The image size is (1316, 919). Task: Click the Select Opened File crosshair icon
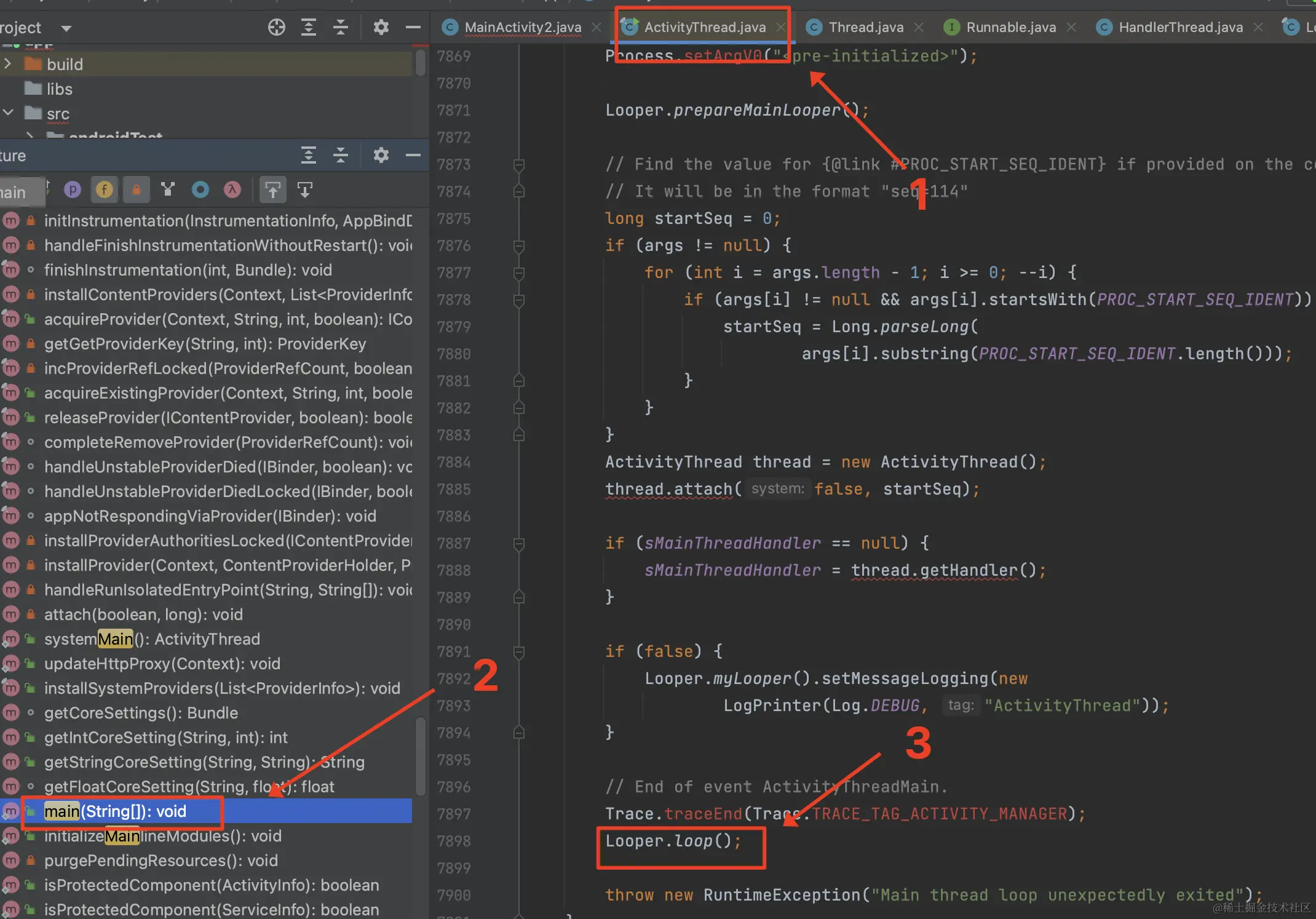[277, 27]
